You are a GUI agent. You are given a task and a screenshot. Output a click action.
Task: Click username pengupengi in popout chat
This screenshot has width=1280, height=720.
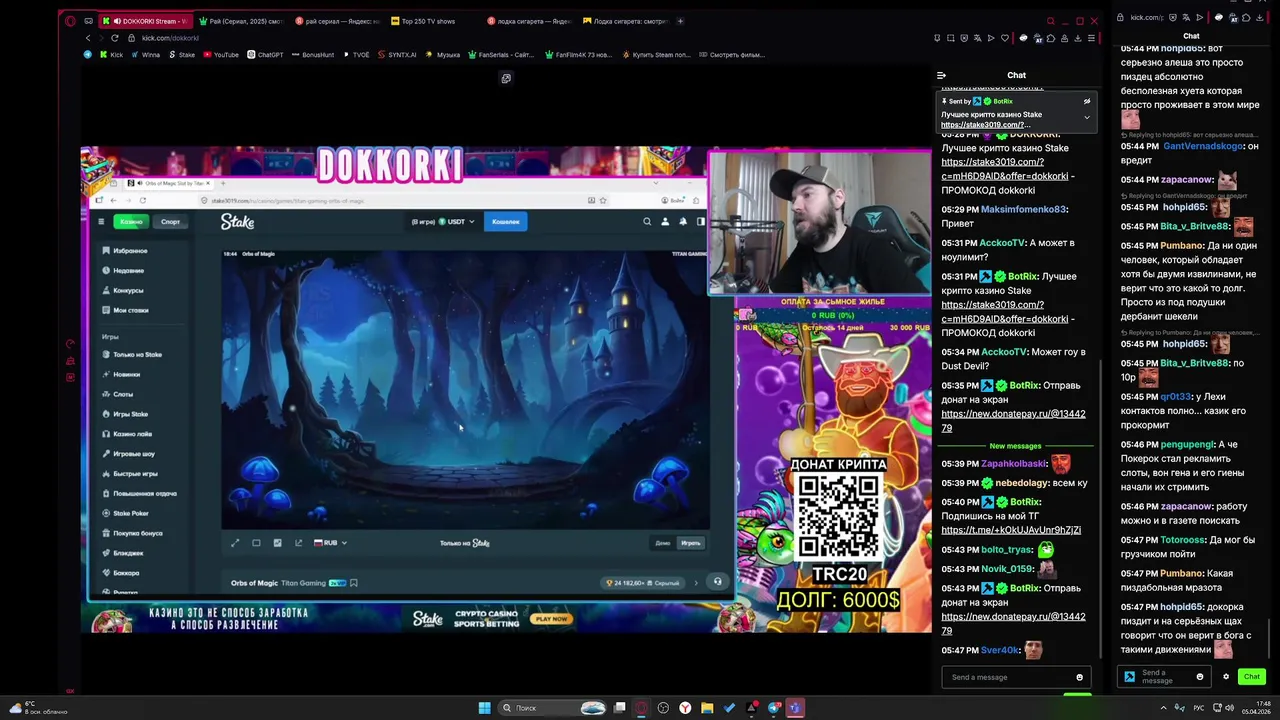point(1187,444)
